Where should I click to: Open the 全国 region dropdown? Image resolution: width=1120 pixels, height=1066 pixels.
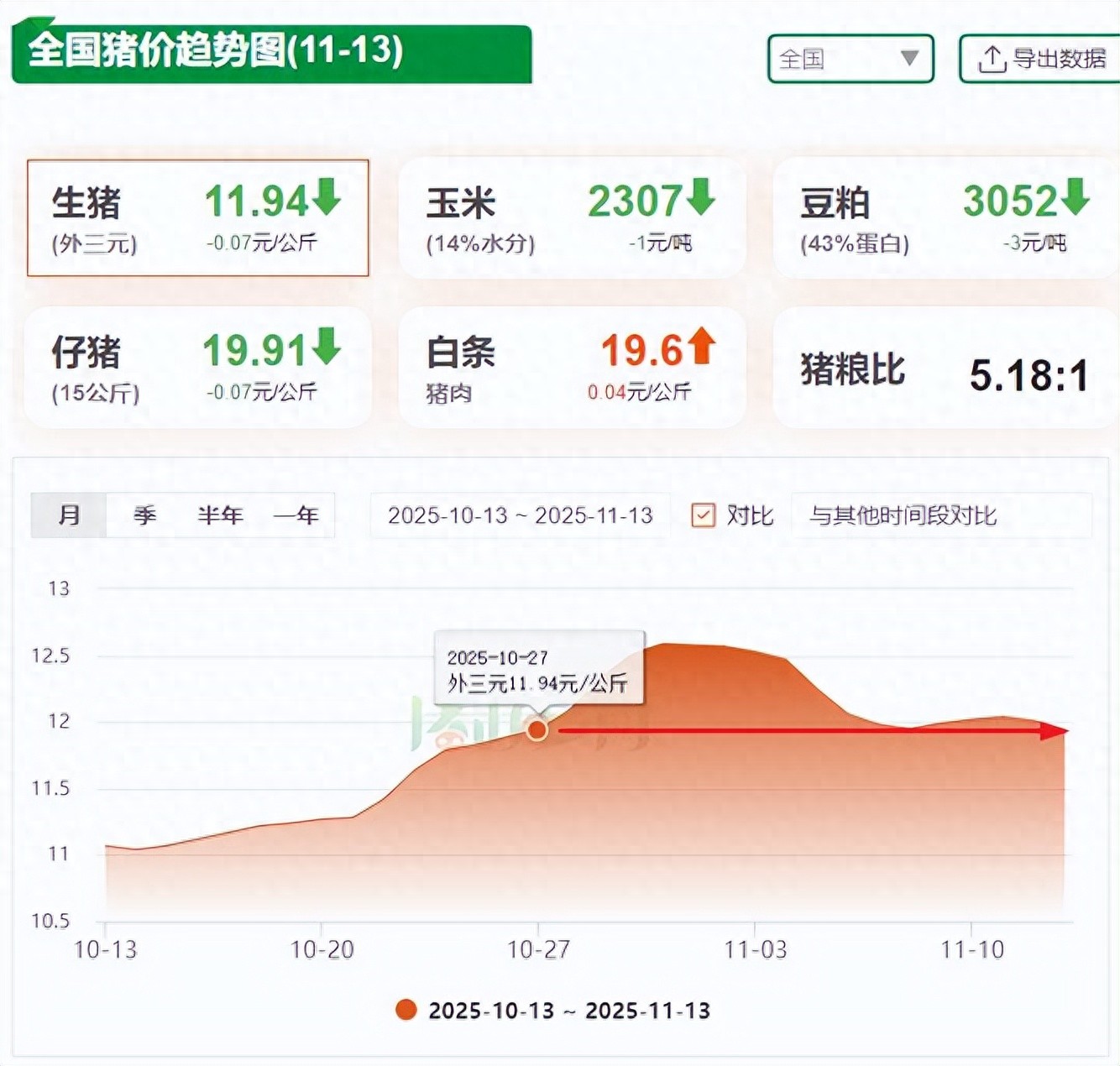tap(850, 59)
